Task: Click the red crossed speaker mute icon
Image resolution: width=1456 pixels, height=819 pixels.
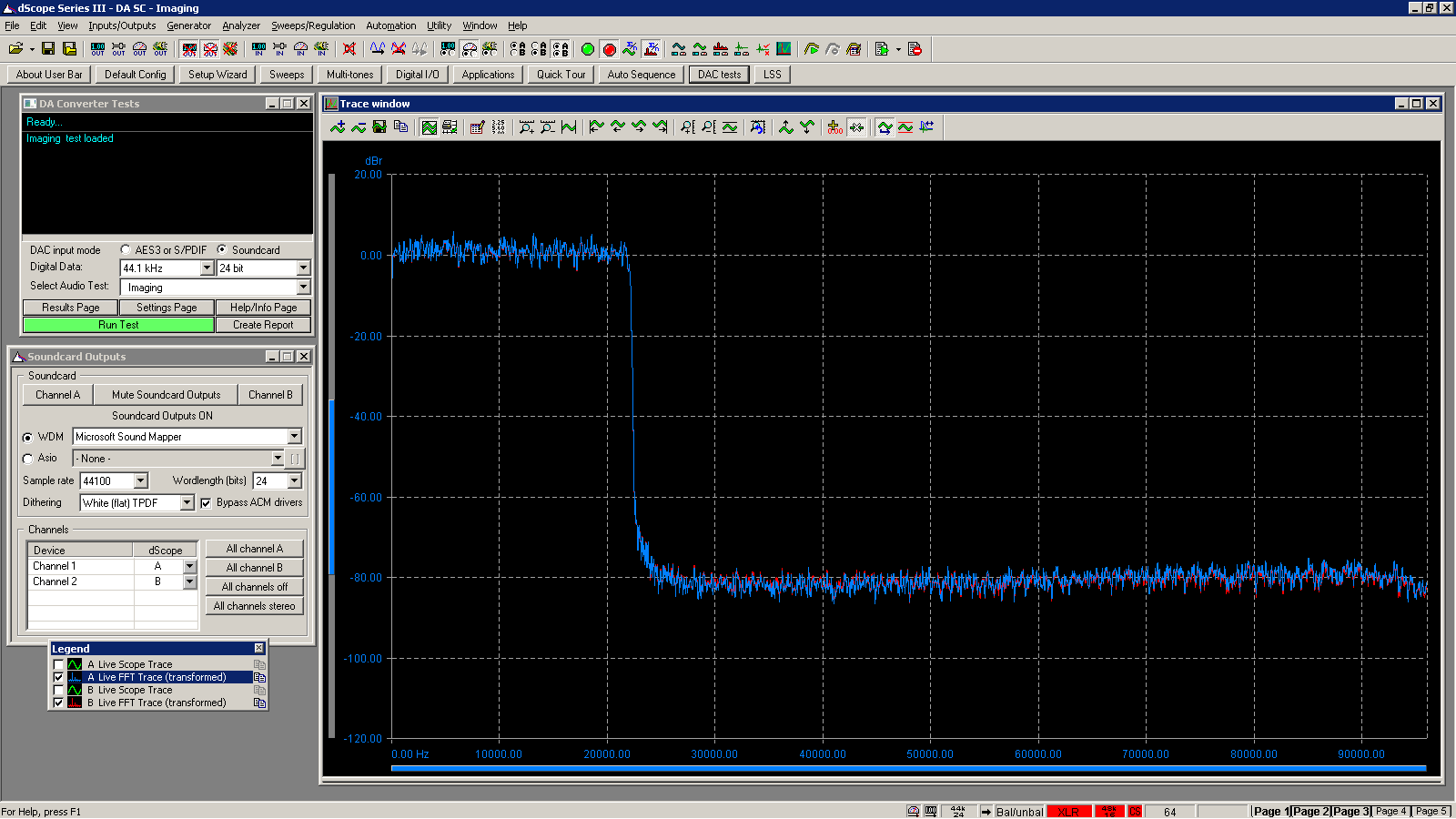Action: 349,49
